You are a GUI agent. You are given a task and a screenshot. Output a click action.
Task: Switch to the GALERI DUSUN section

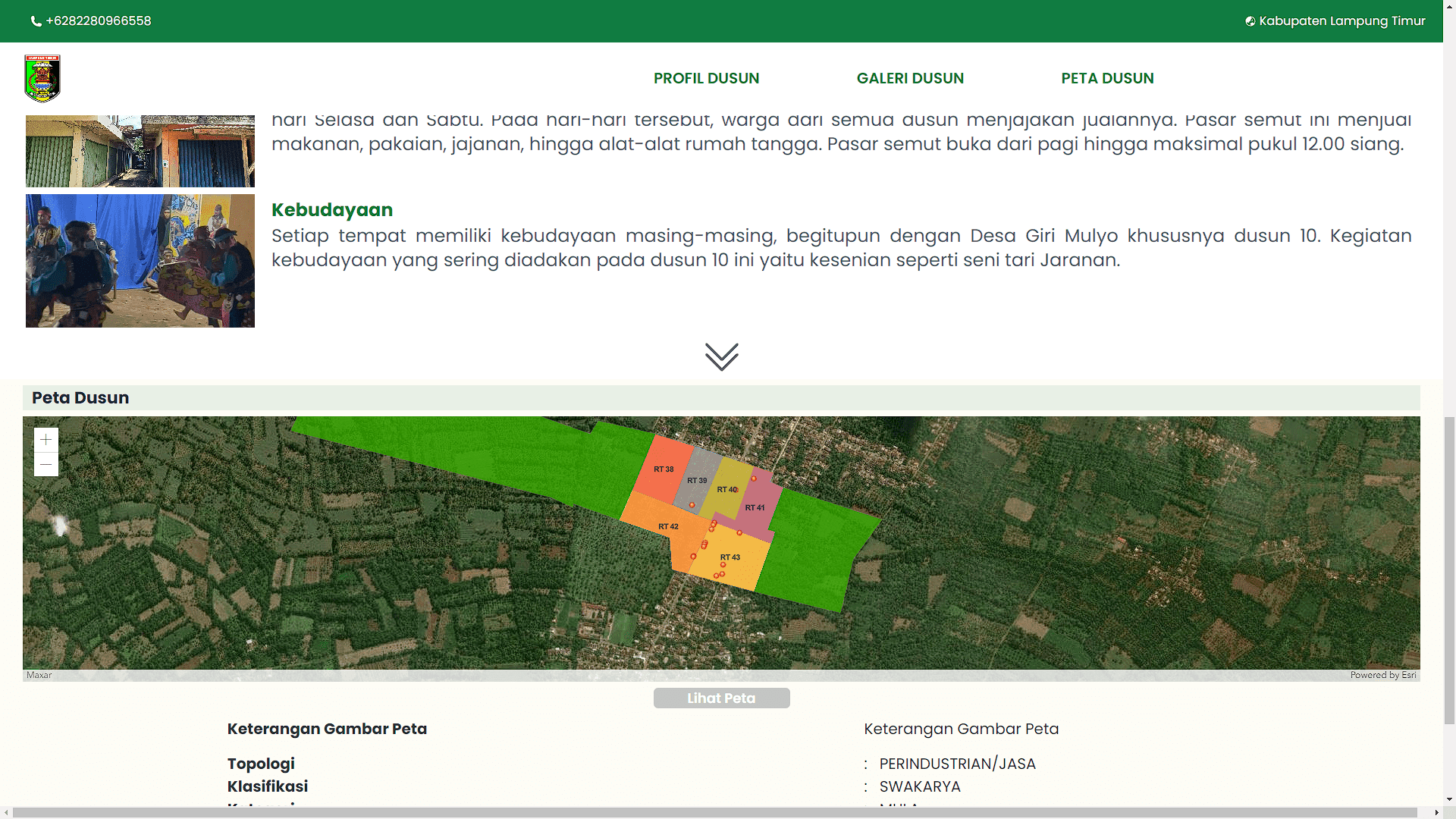[910, 78]
